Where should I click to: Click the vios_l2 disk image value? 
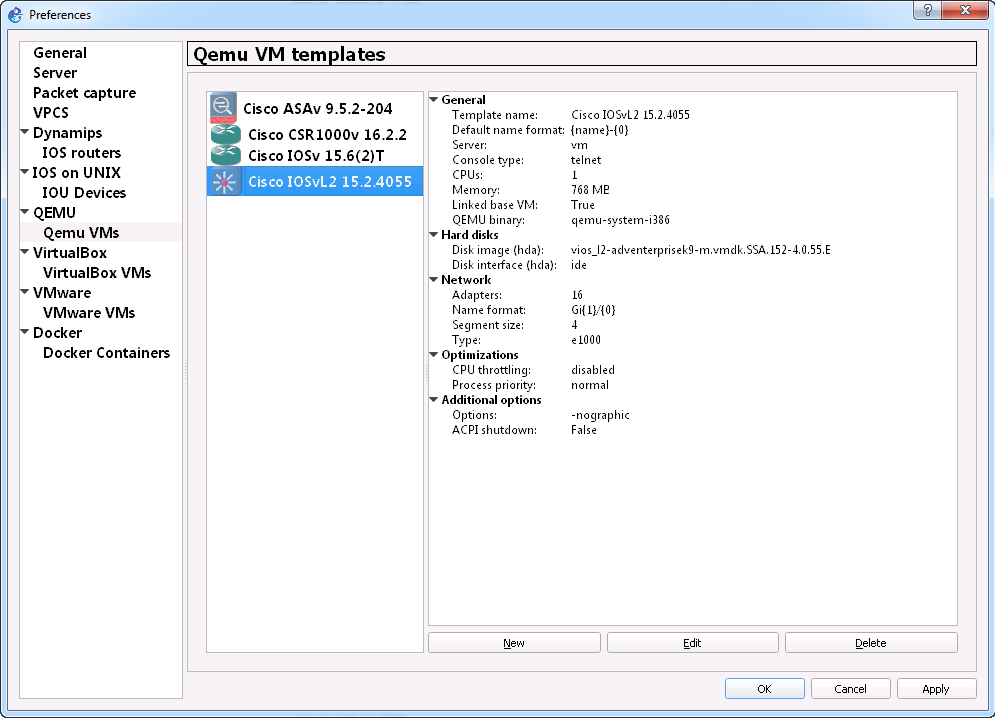click(x=701, y=250)
